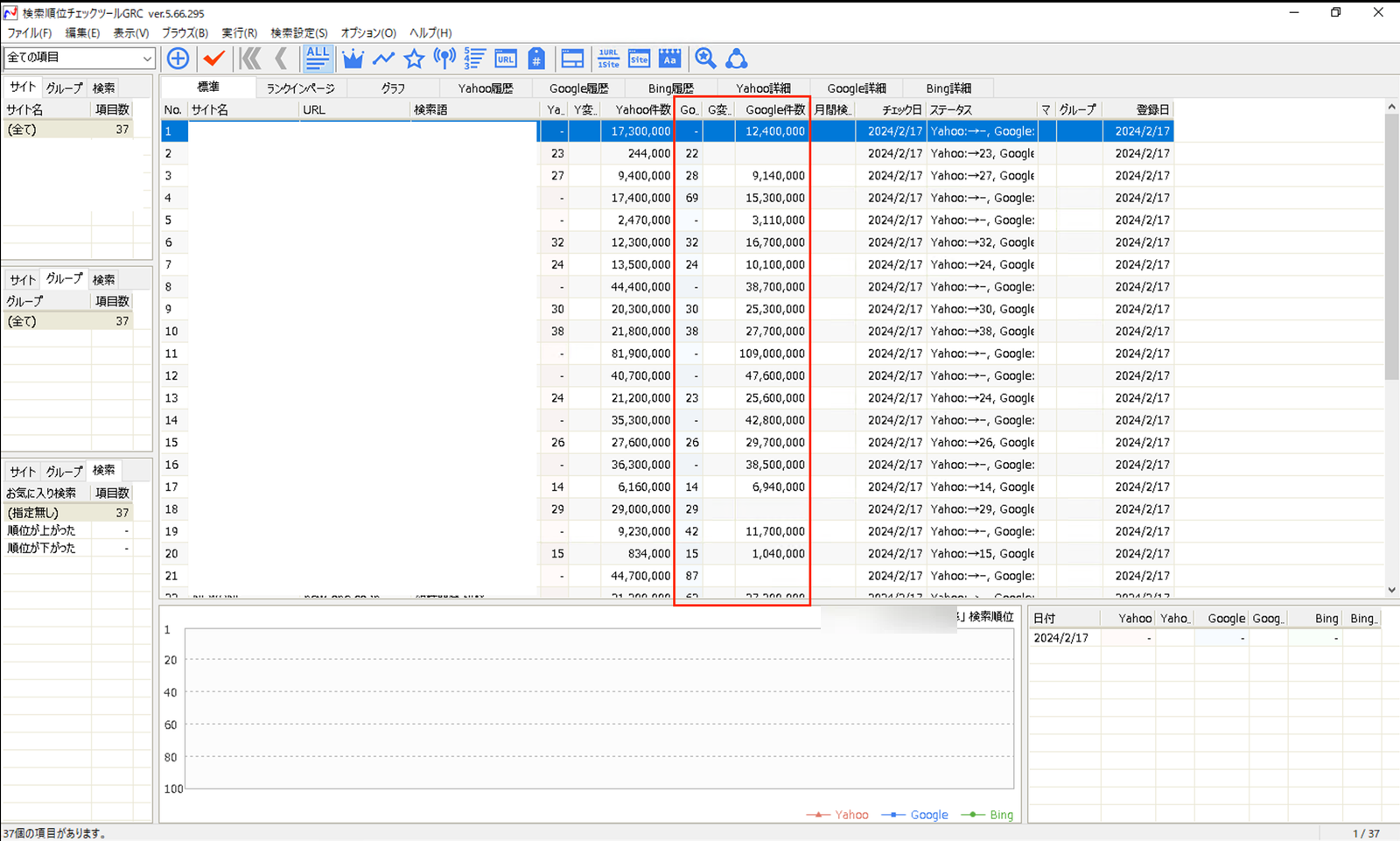Viewport: 1400px width, 841px height.
Task: Open the 全ての項目 filter dropdown
Action: (79, 58)
